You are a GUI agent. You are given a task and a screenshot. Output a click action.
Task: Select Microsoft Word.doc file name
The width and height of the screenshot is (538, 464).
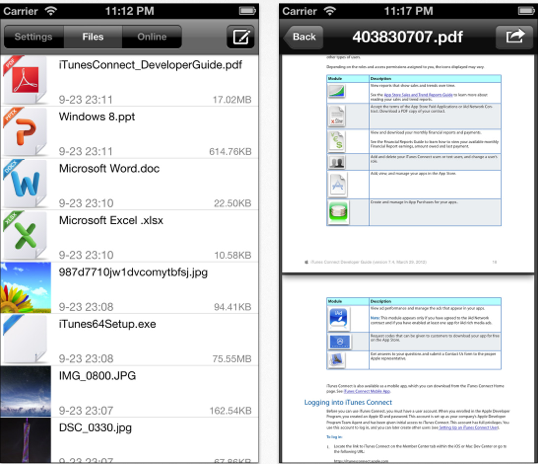pos(109,169)
